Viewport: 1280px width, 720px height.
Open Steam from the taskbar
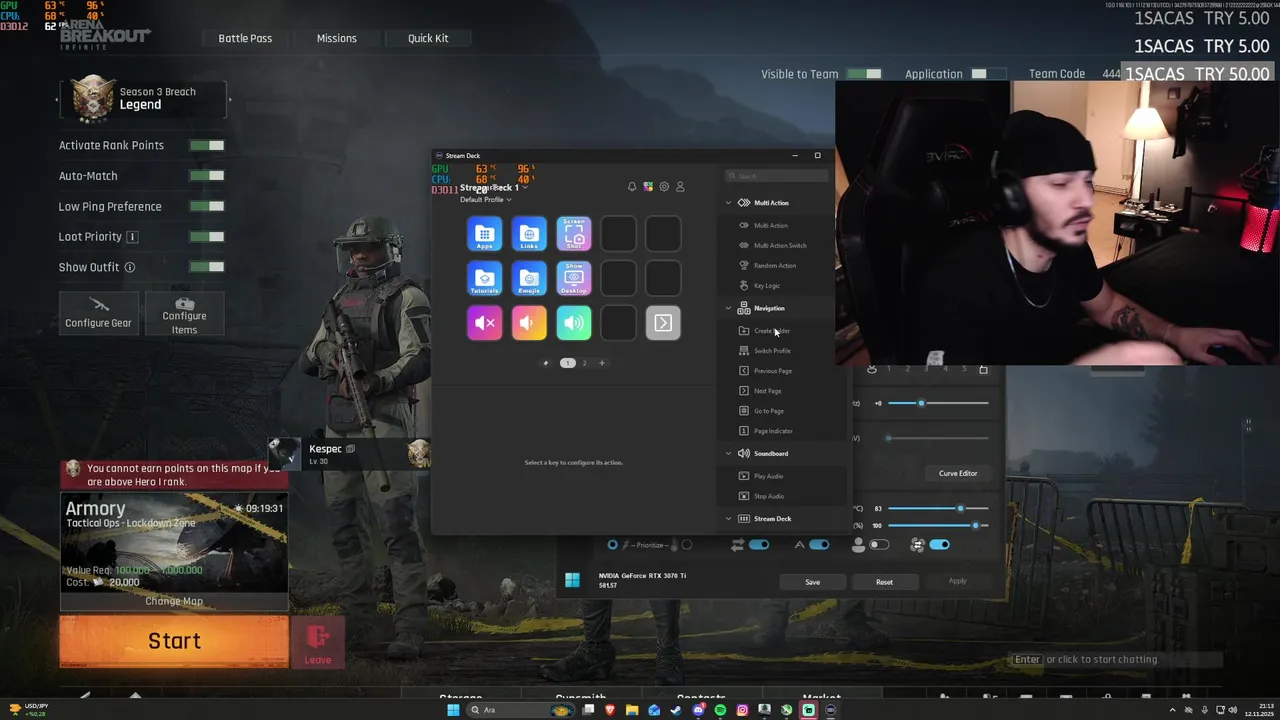coord(676,710)
